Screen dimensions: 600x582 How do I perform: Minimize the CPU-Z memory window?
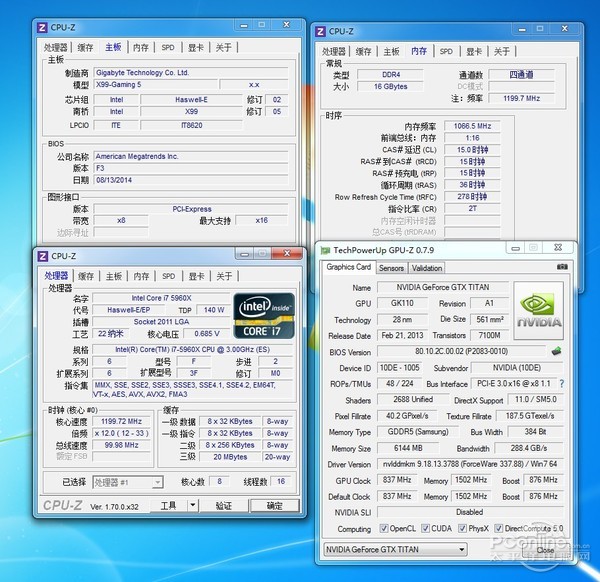point(522,29)
